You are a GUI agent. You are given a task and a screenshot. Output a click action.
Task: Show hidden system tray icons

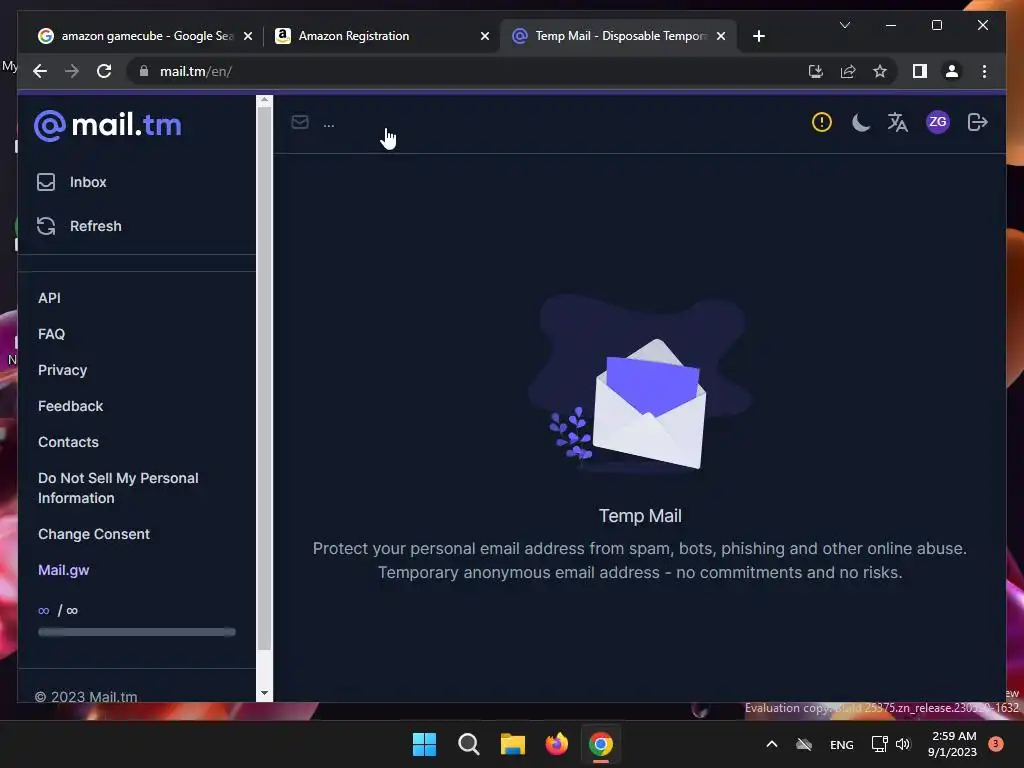pyautogui.click(x=771, y=744)
